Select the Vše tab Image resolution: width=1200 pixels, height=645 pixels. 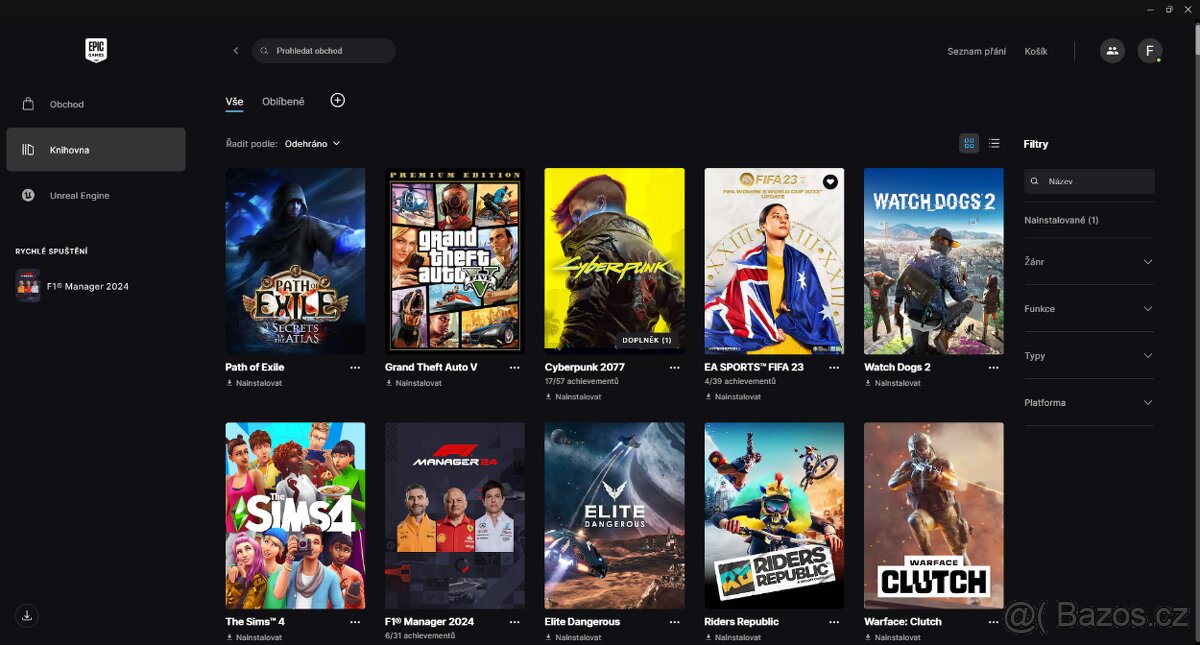234,100
